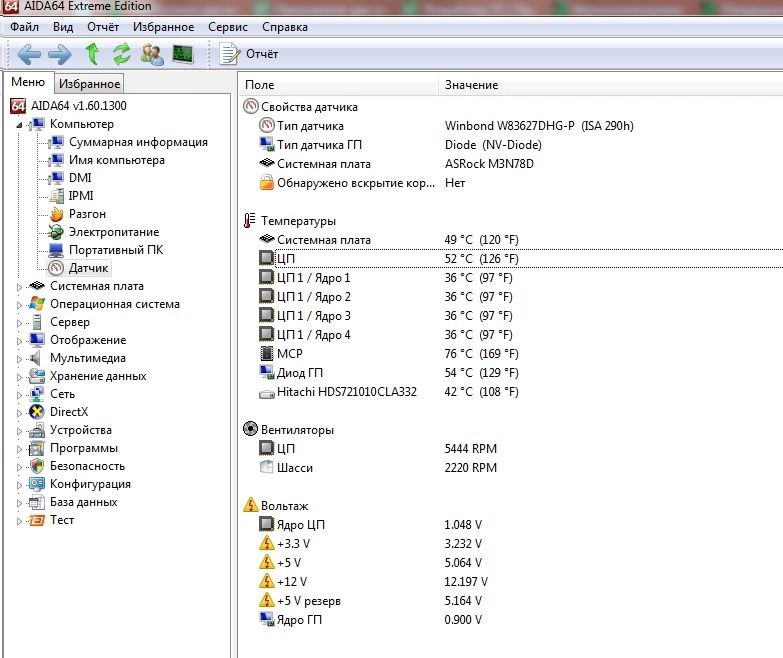The image size is (783, 658).
Task: Click the Электропитание power icon
Action: tap(56, 232)
